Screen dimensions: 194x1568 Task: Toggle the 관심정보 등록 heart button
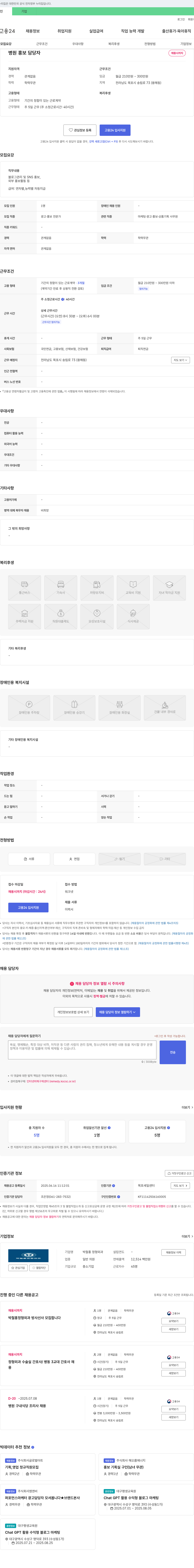tap(80, 130)
